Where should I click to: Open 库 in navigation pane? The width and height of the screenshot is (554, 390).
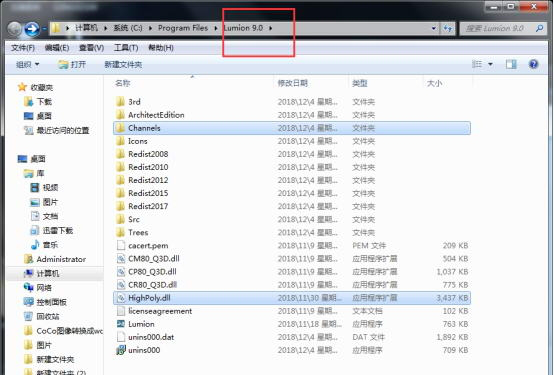click(40, 173)
